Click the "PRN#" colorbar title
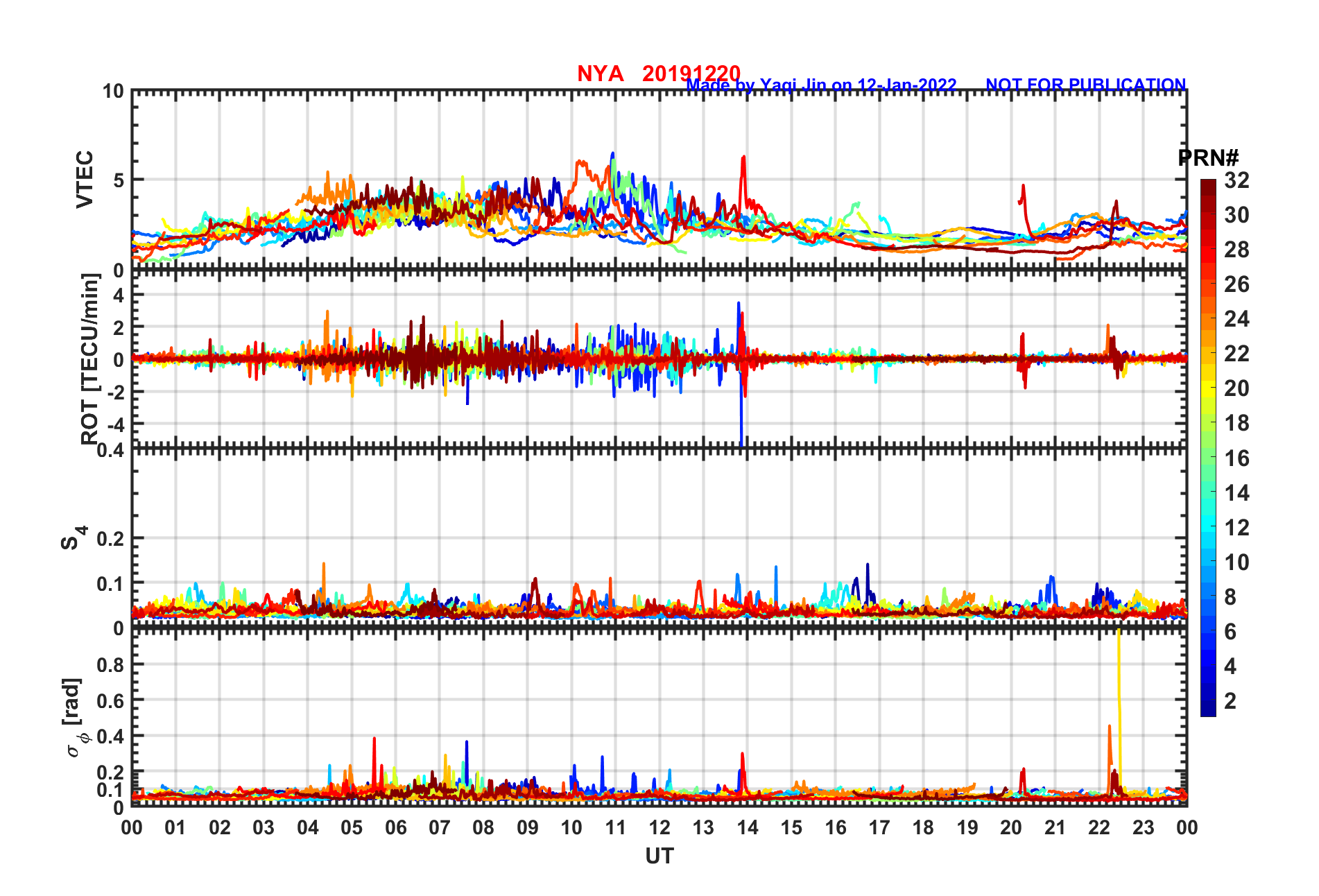 click(x=1208, y=158)
